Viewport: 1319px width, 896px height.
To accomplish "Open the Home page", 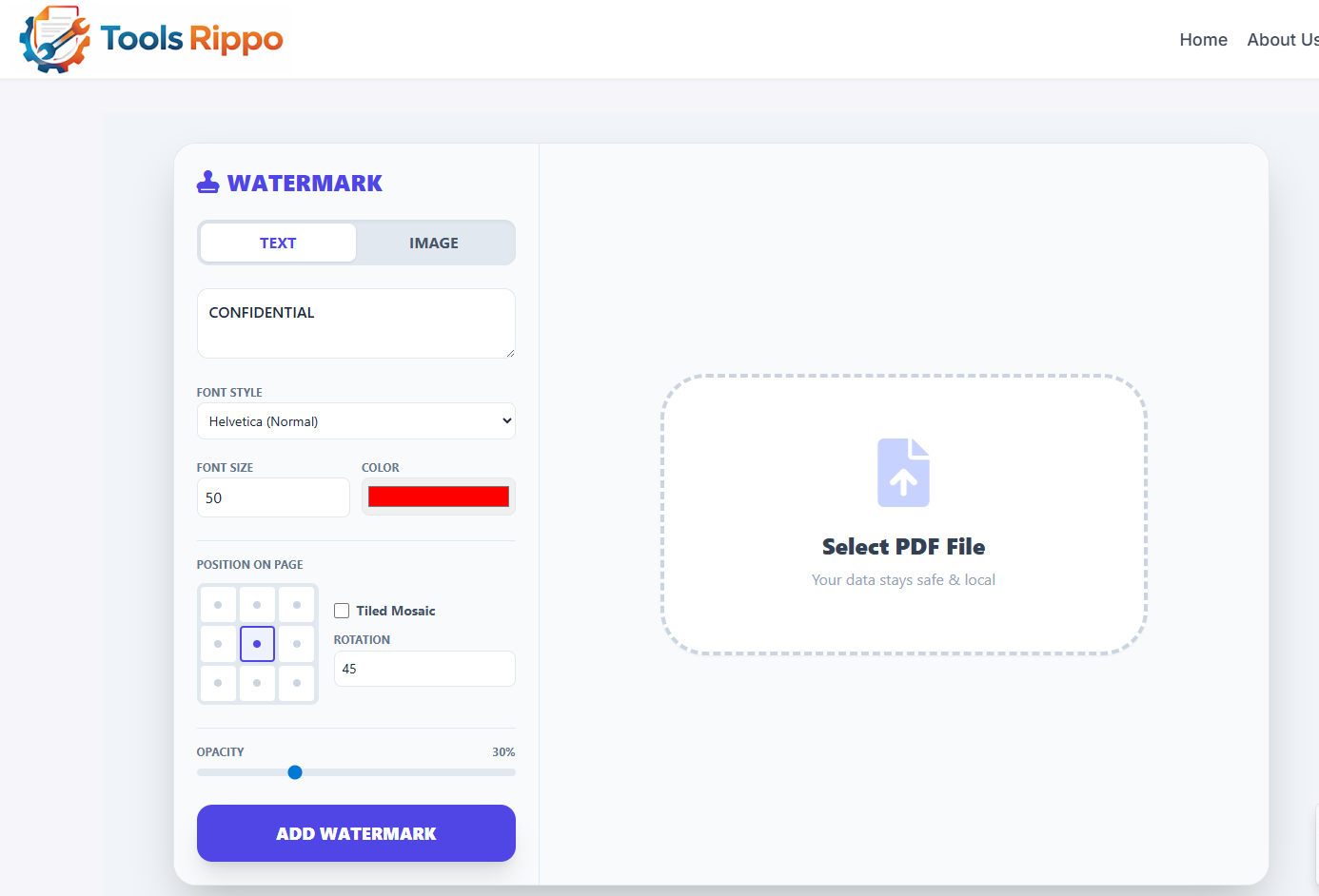I will tap(1203, 39).
